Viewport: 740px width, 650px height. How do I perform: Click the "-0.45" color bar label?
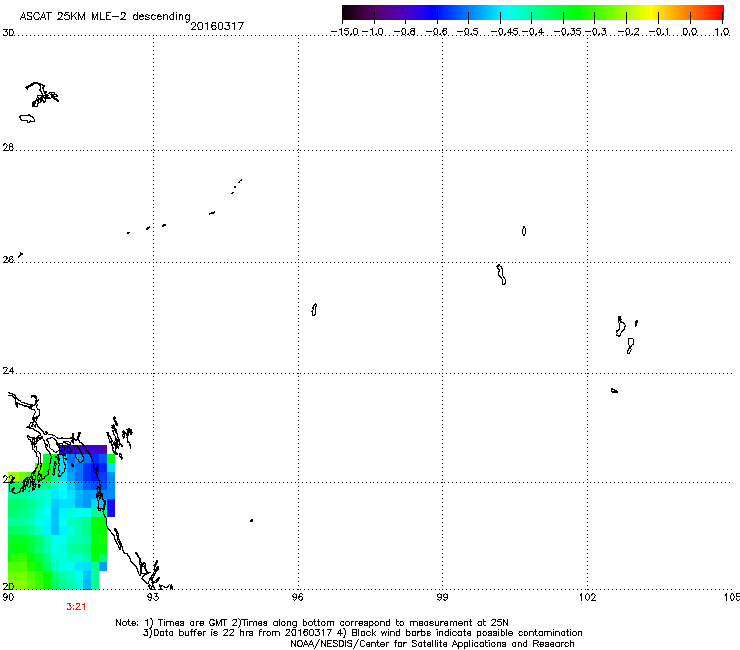click(x=504, y=32)
